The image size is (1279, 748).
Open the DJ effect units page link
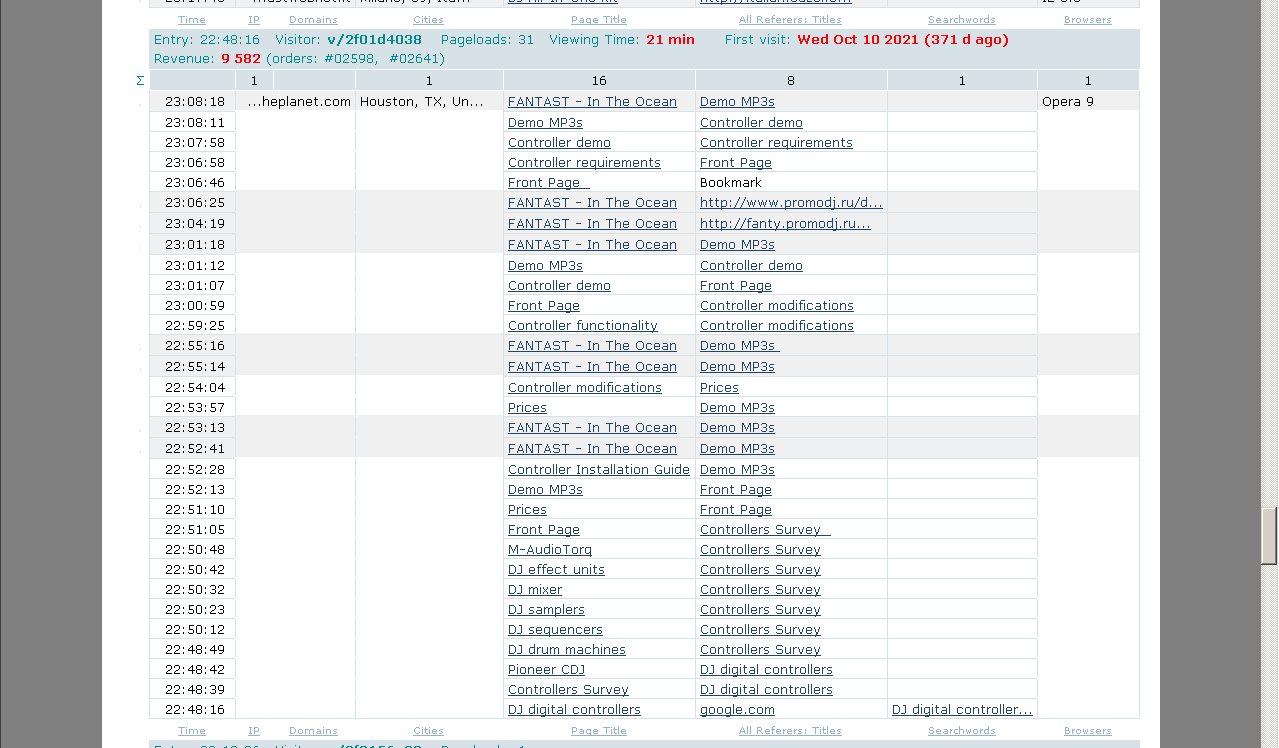coord(556,570)
